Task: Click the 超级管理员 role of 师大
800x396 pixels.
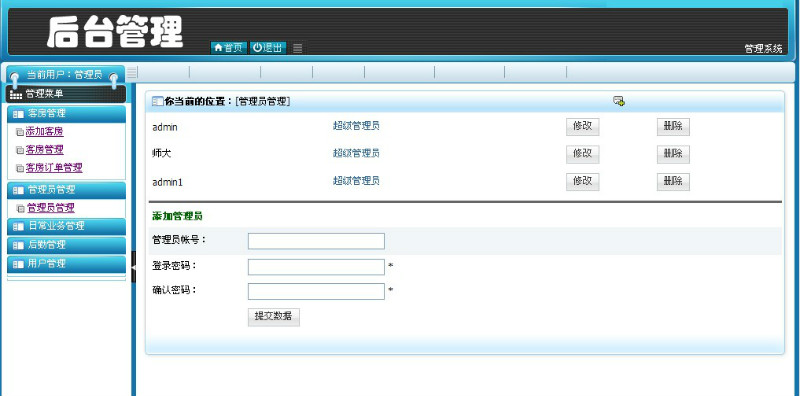Action: click(356, 153)
